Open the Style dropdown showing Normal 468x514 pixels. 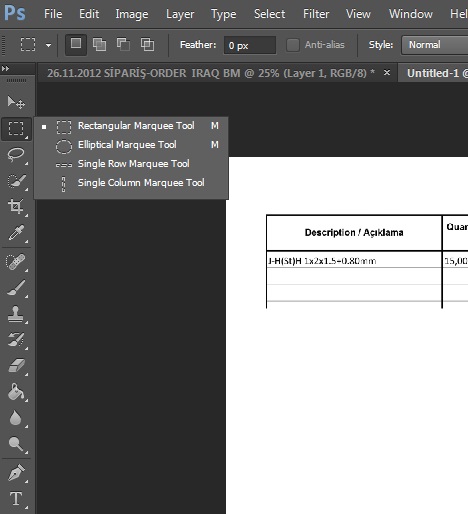point(435,45)
